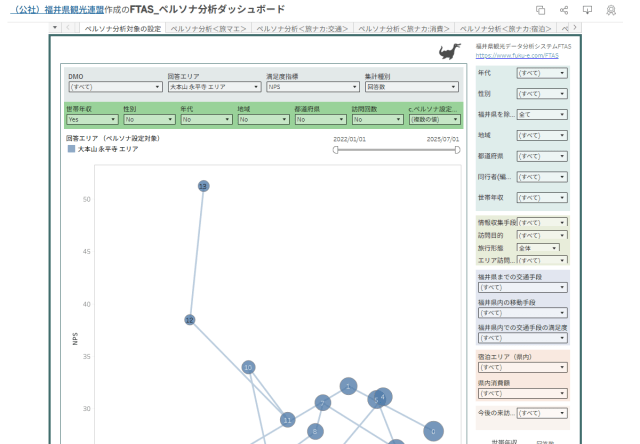The height and width of the screenshot is (444, 640).
Task: Open the right panel 都道府県 filter dropdown
Action: tap(542, 156)
